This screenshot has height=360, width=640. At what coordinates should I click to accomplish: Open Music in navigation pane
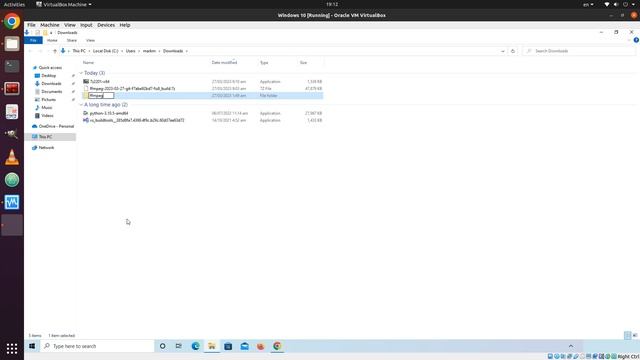pos(47,108)
